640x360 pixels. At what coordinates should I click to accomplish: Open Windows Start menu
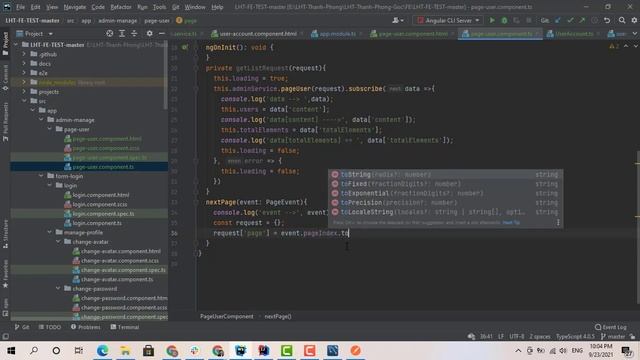click(x=11, y=351)
